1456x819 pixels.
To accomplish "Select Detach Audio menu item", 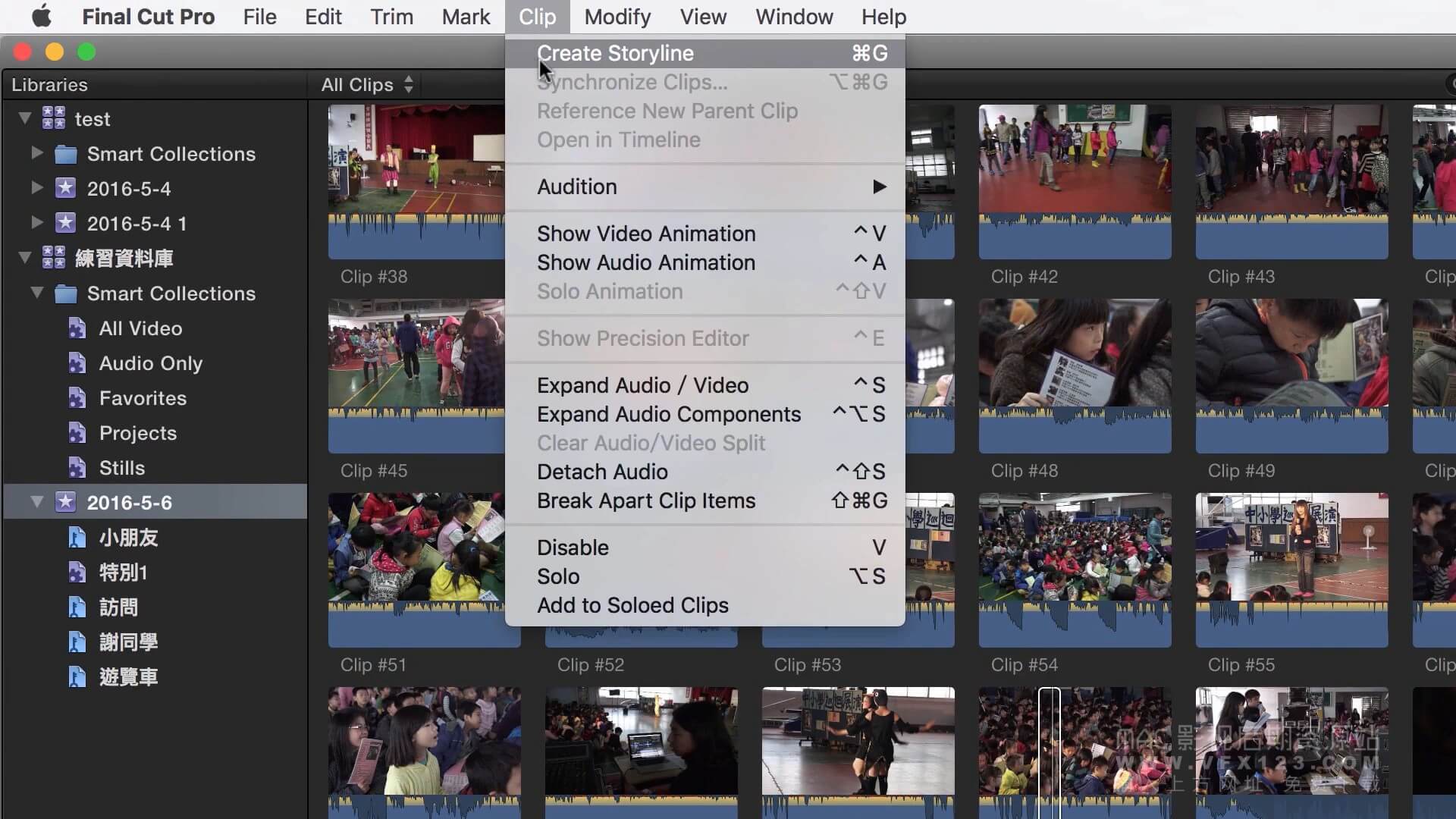I will coord(705,472).
